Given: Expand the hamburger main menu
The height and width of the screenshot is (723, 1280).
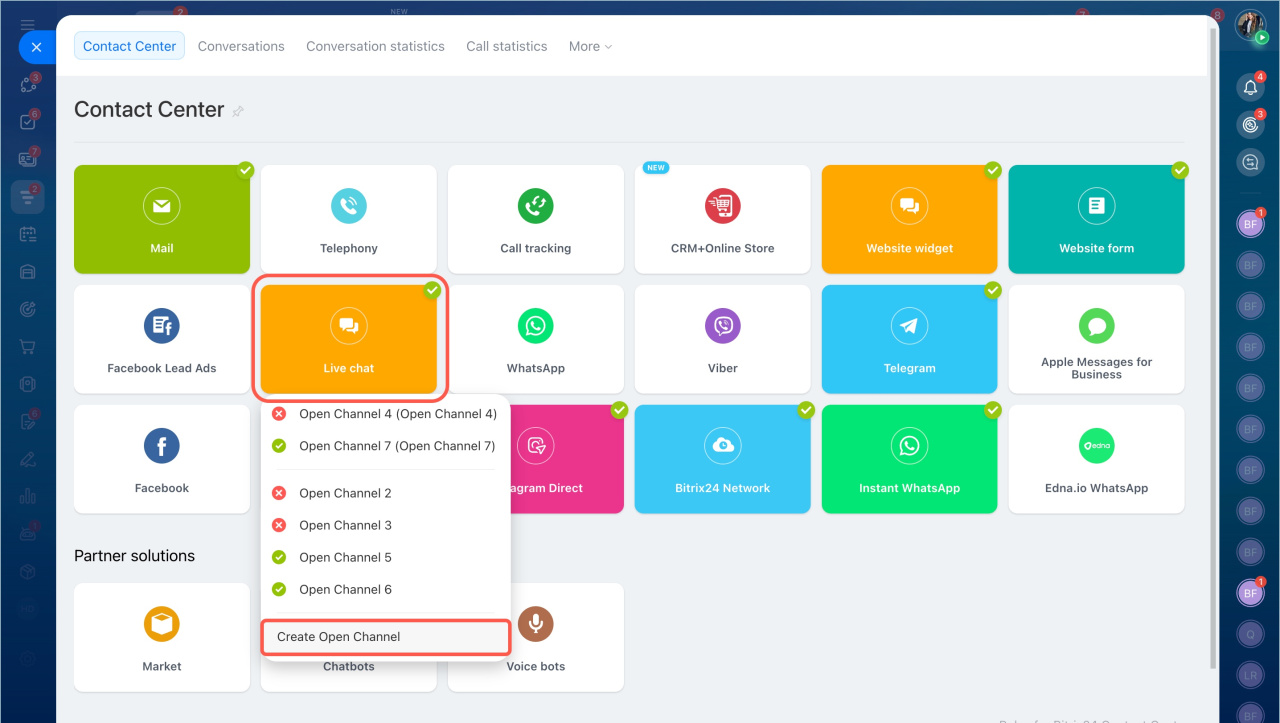Looking at the screenshot, I should tap(28, 24).
